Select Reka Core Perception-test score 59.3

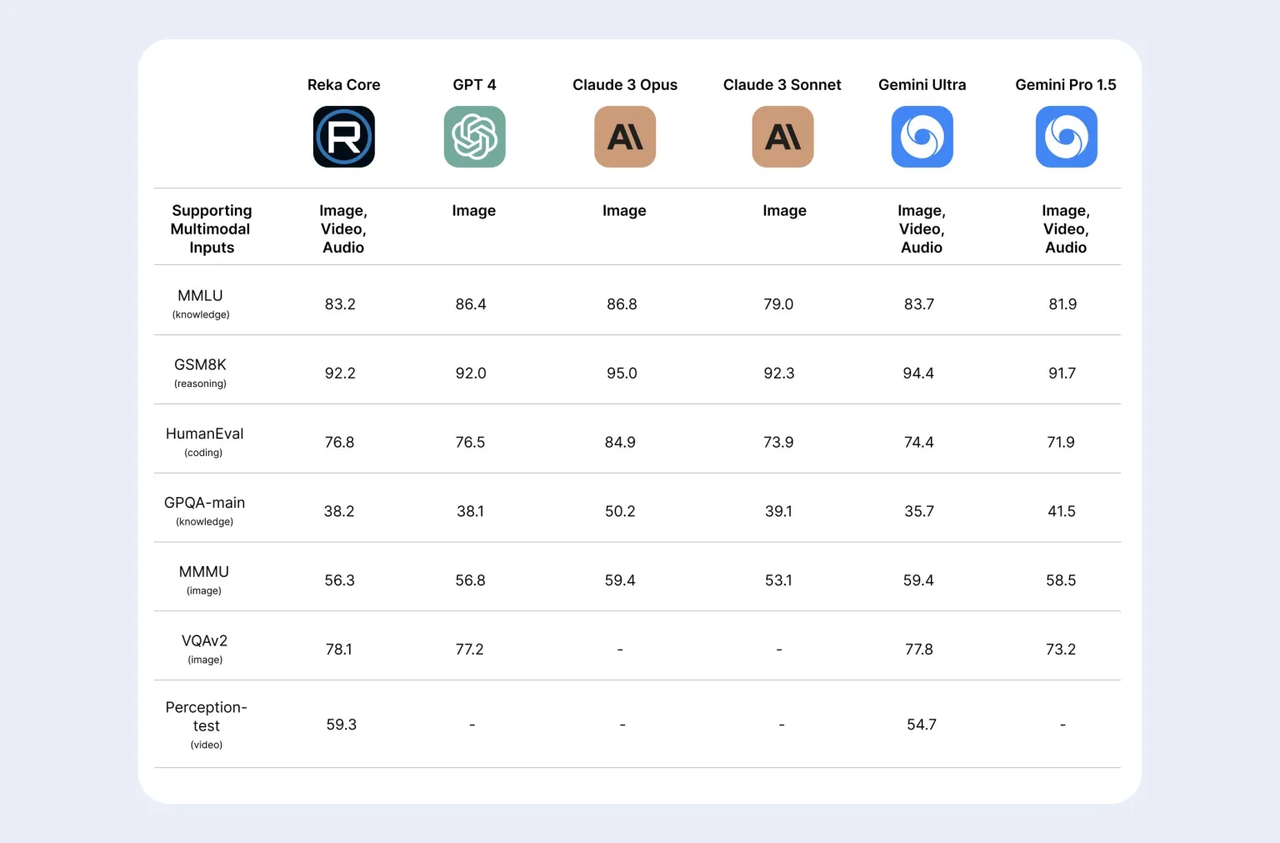[341, 724]
